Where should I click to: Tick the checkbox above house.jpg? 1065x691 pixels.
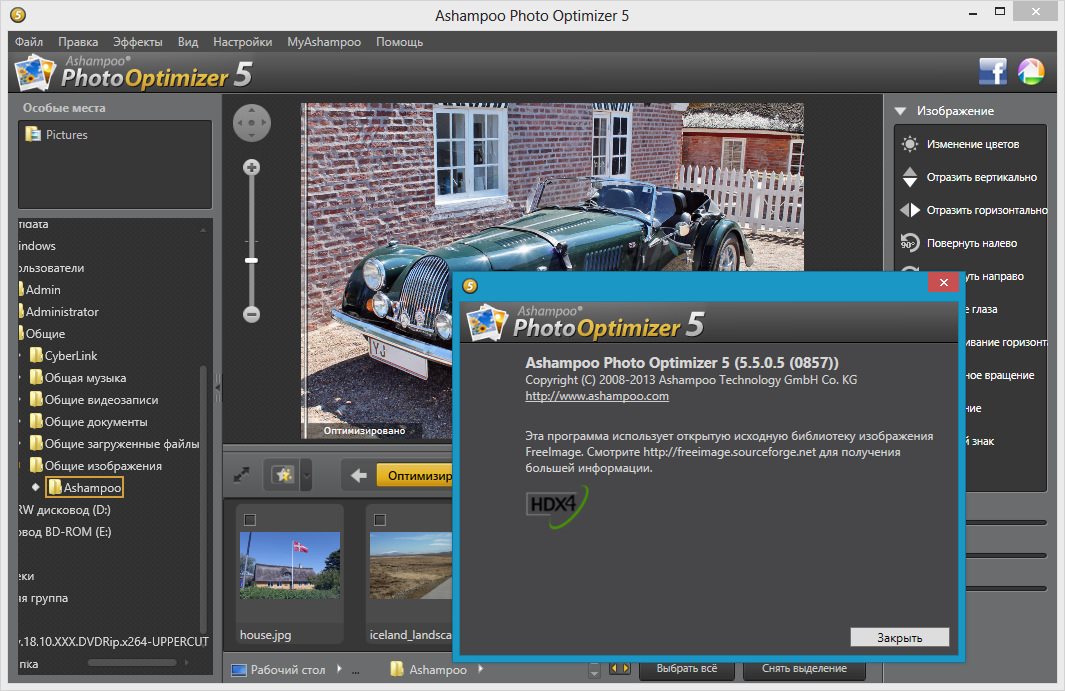point(250,519)
